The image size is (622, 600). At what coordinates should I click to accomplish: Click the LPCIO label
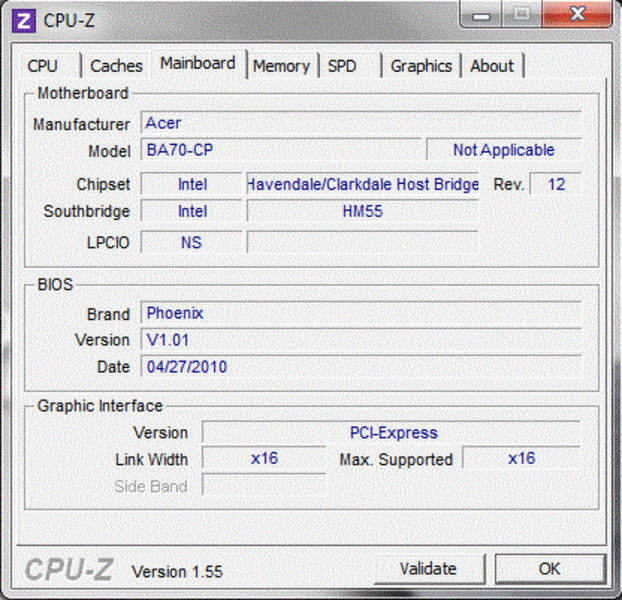pos(108,243)
